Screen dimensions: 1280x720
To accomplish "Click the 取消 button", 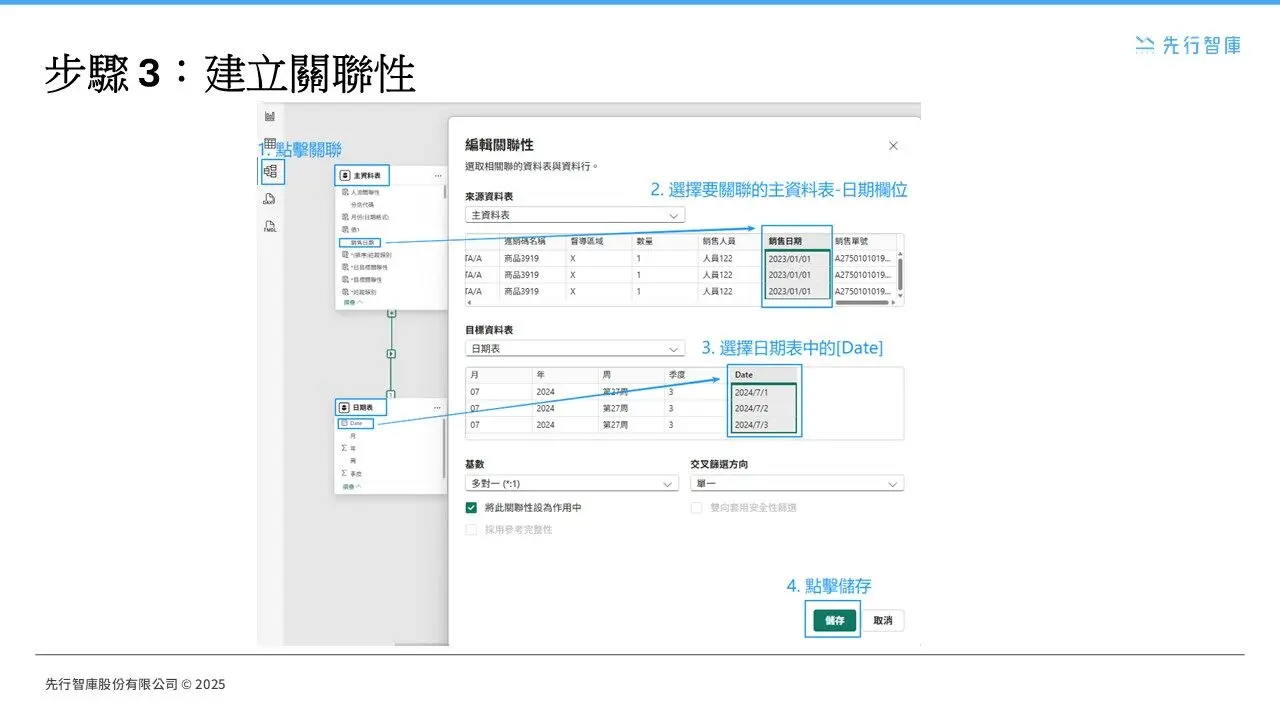I will pyautogui.click(x=883, y=621).
